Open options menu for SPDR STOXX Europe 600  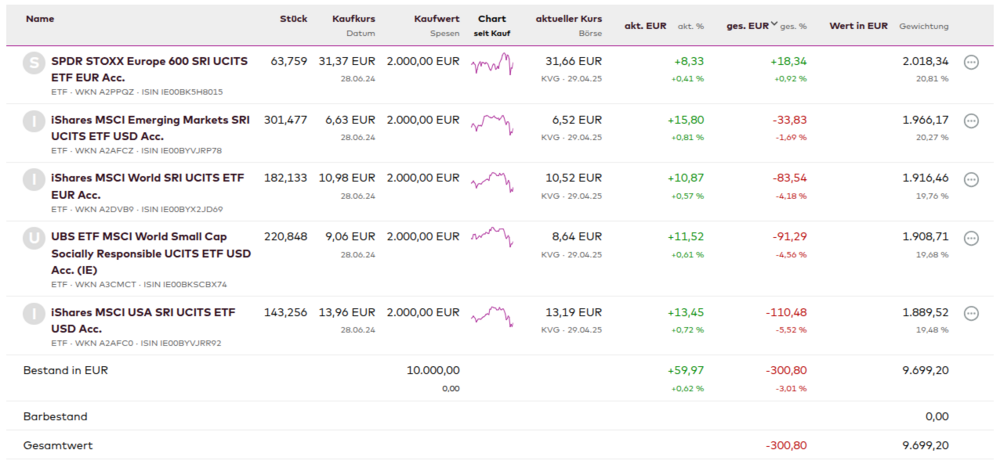(x=970, y=62)
